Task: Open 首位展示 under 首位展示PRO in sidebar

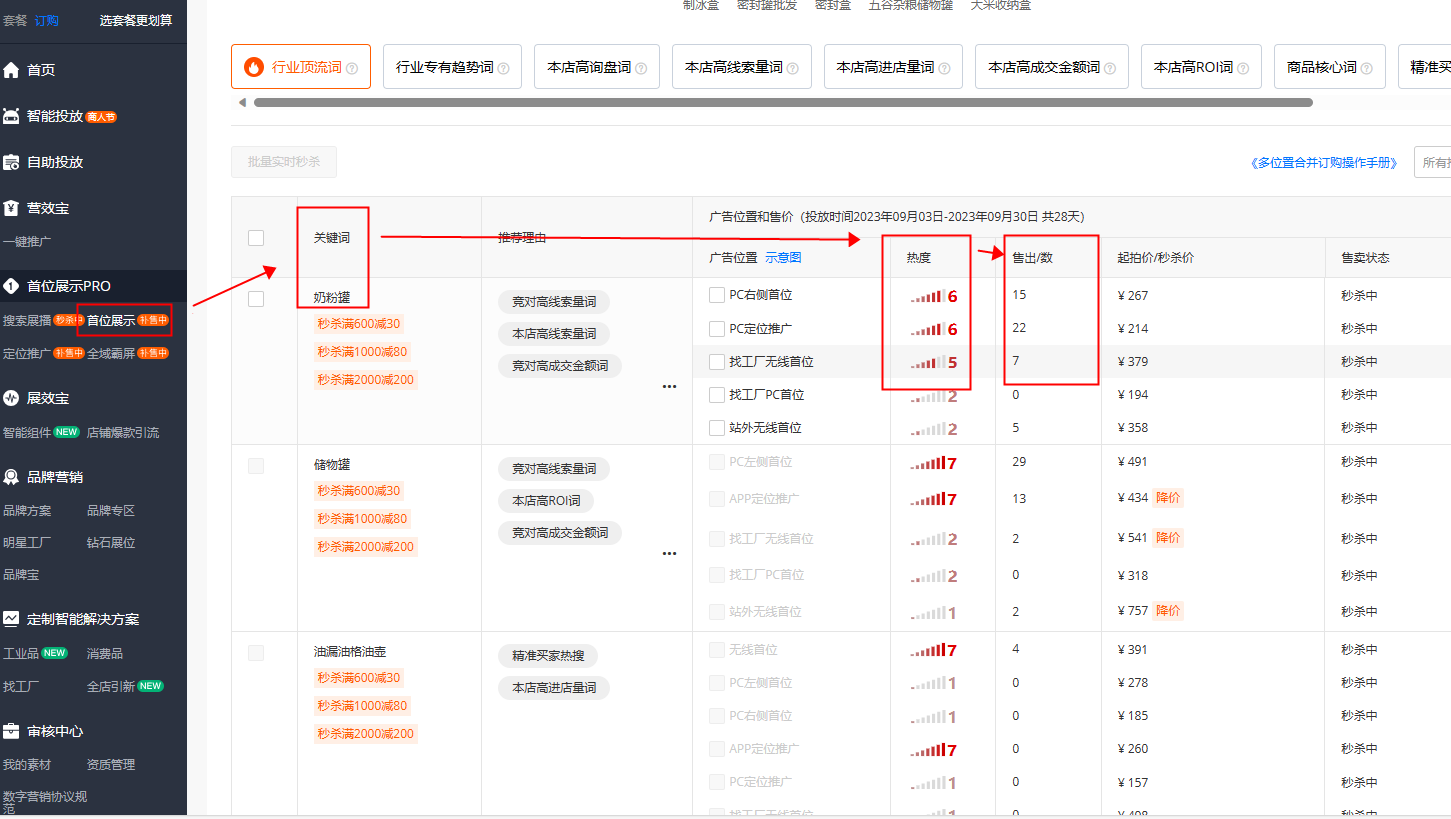Action: (x=110, y=321)
